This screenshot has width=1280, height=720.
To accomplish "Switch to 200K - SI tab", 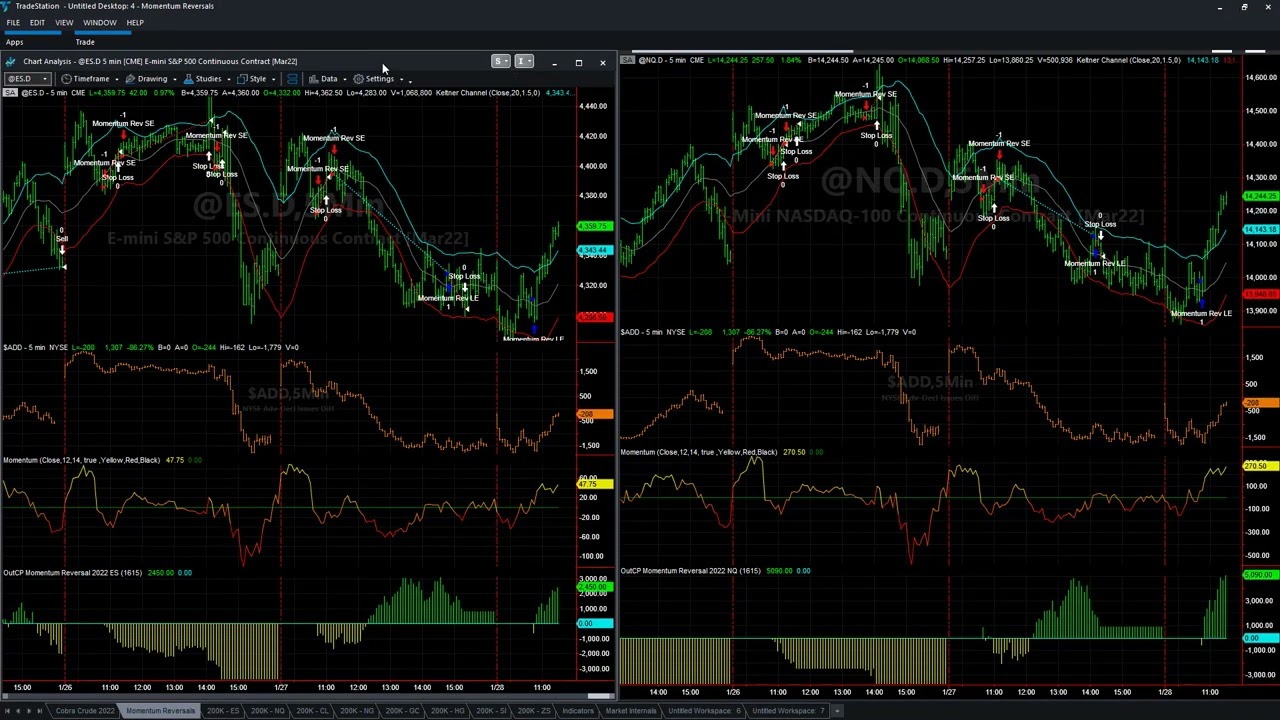I will tap(491, 711).
